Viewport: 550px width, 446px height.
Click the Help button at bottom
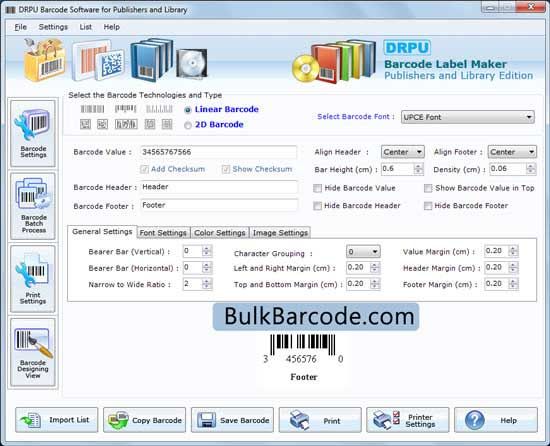pos(496,420)
